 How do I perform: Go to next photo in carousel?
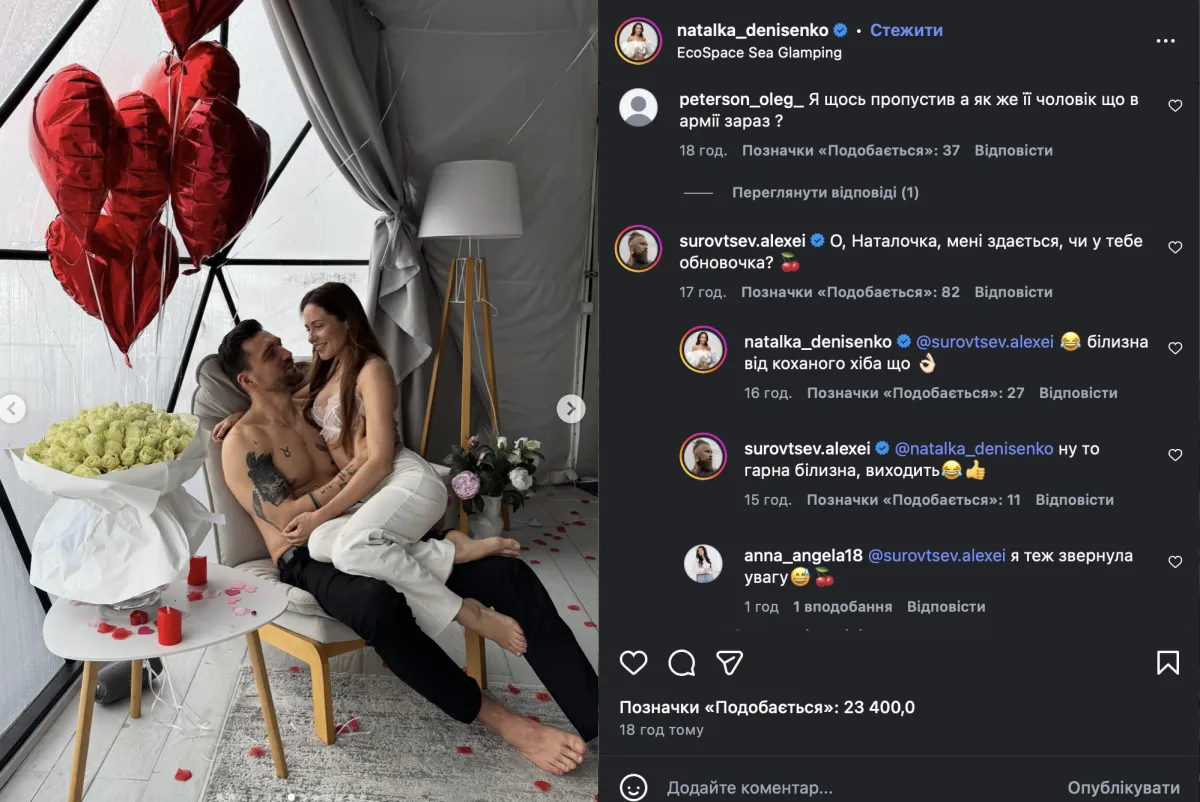click(571, 408)
